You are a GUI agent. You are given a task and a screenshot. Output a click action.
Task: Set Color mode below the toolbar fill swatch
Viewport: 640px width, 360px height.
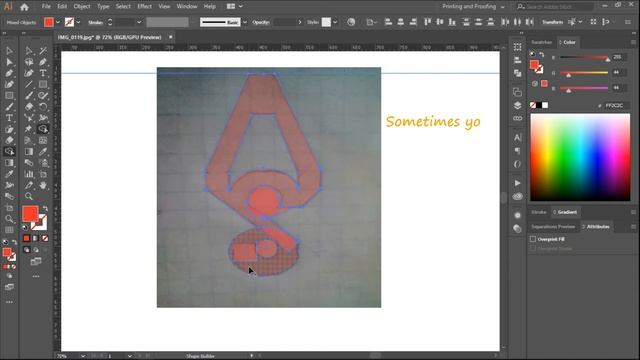pyautogui.click(x=27, y=238)
